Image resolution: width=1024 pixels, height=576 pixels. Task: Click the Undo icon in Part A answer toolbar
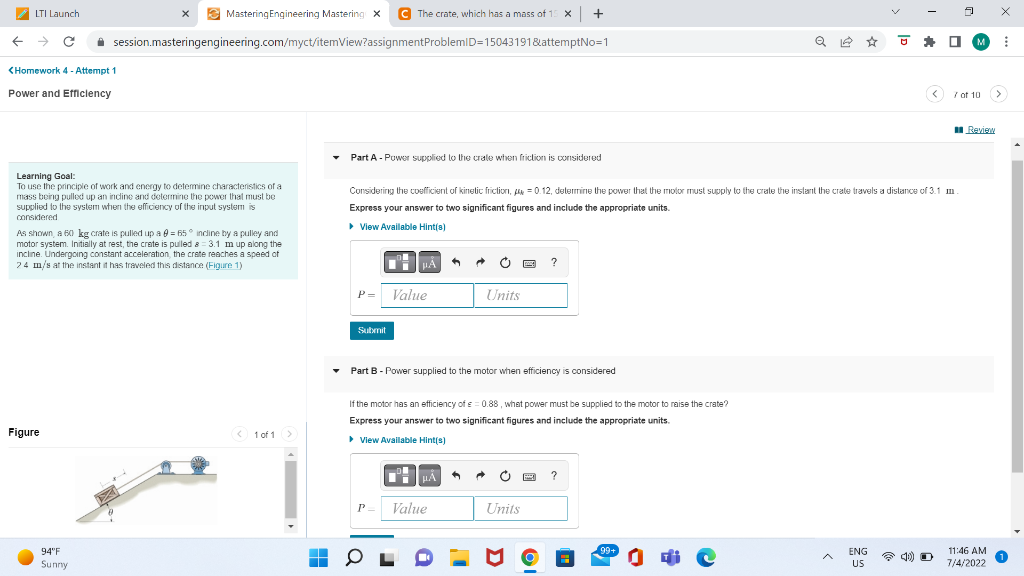pyautogui.click(x=455, y=262)
